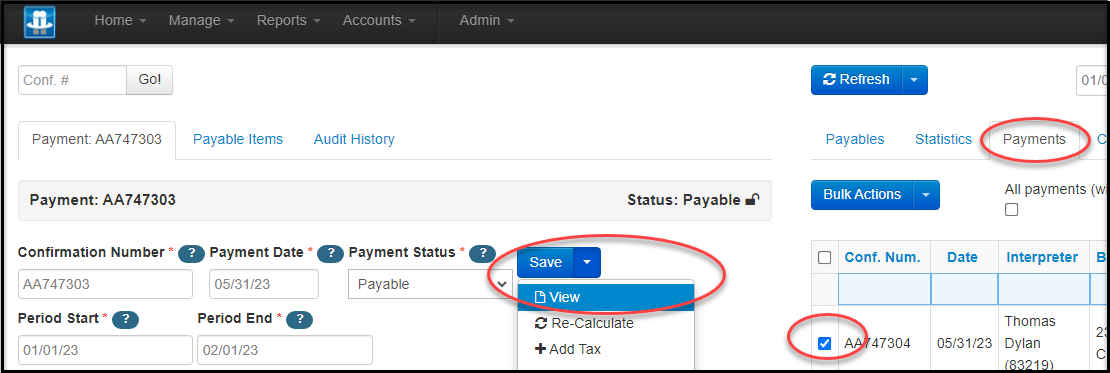This screenshot has height=373, width=1110.
Task: Toggle the select-all checkbox in table header
Action: 824,258
